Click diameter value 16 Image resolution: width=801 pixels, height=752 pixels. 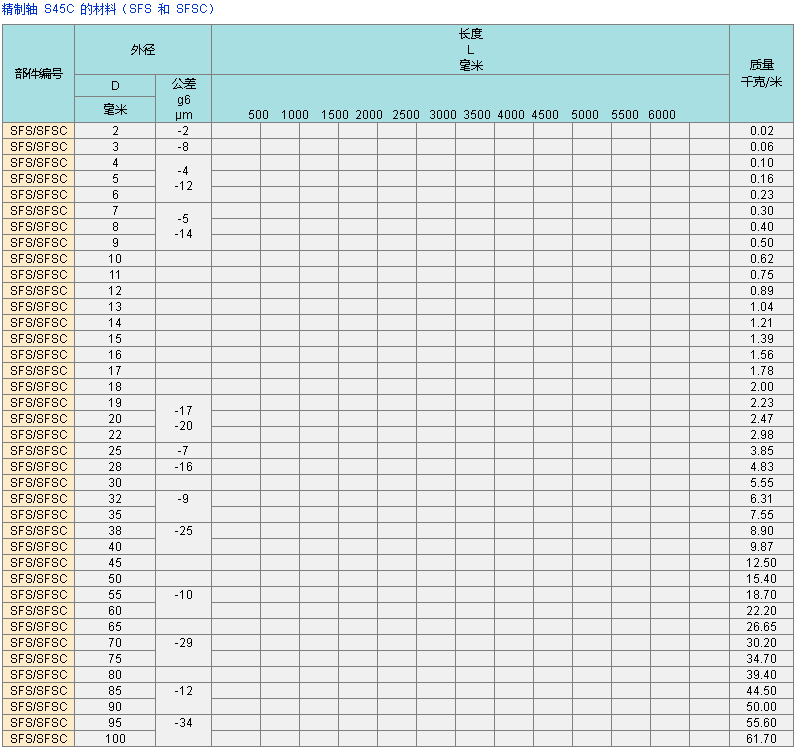115,355
